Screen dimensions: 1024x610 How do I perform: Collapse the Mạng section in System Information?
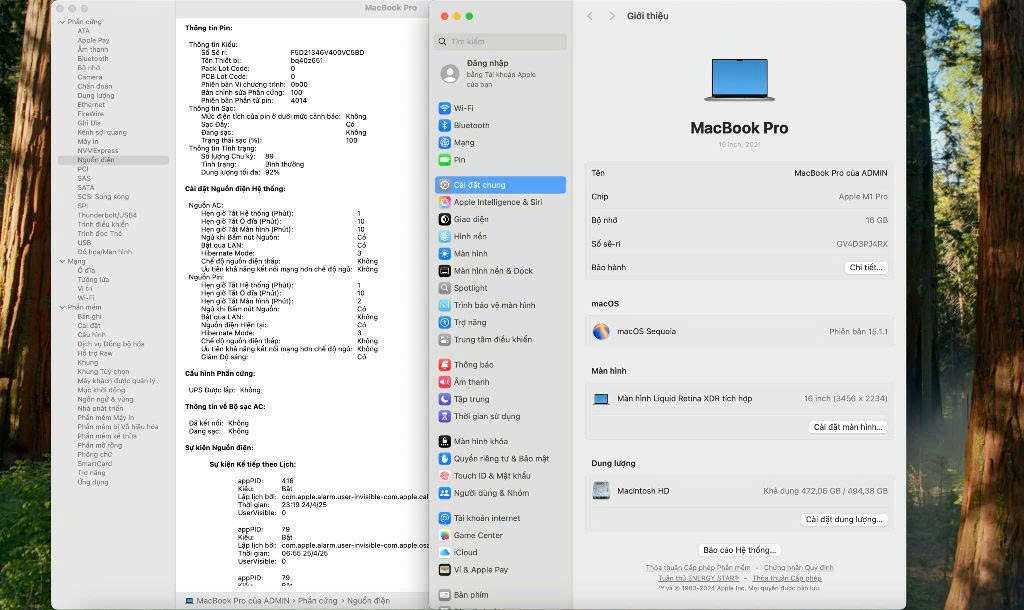tap(63, 262)
